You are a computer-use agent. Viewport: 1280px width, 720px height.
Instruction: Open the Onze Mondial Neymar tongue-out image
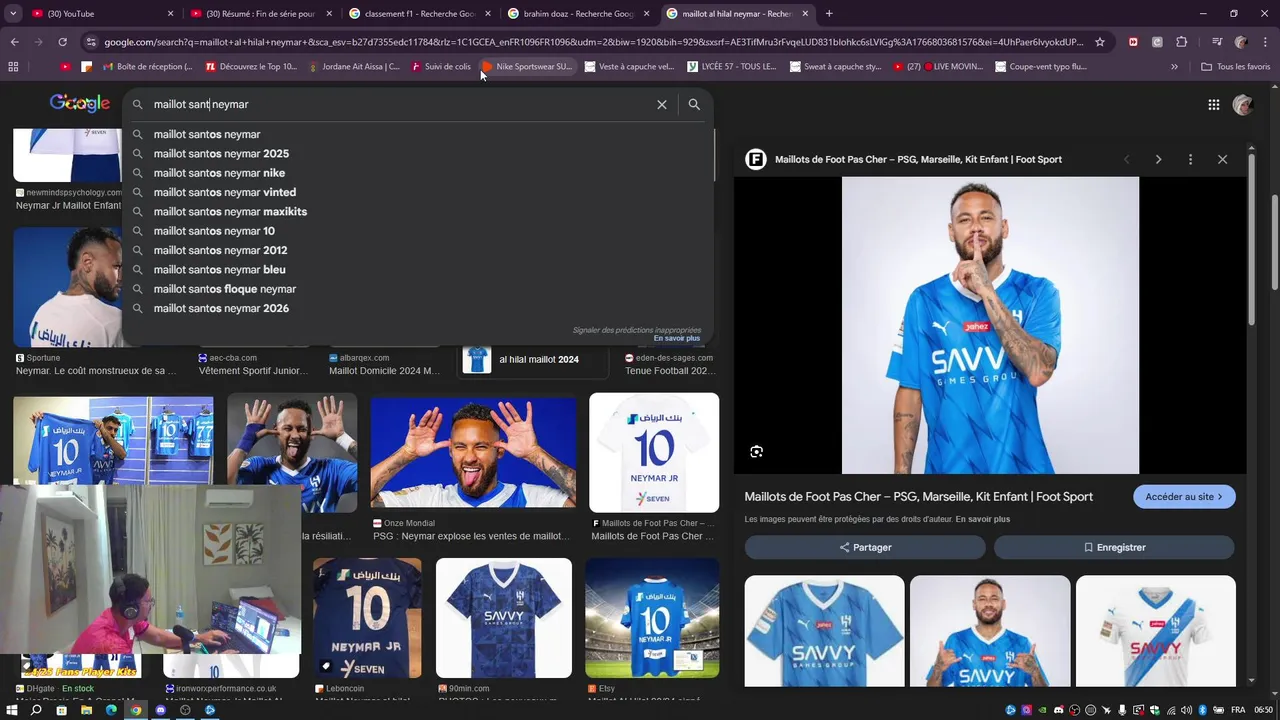(473, 453)
